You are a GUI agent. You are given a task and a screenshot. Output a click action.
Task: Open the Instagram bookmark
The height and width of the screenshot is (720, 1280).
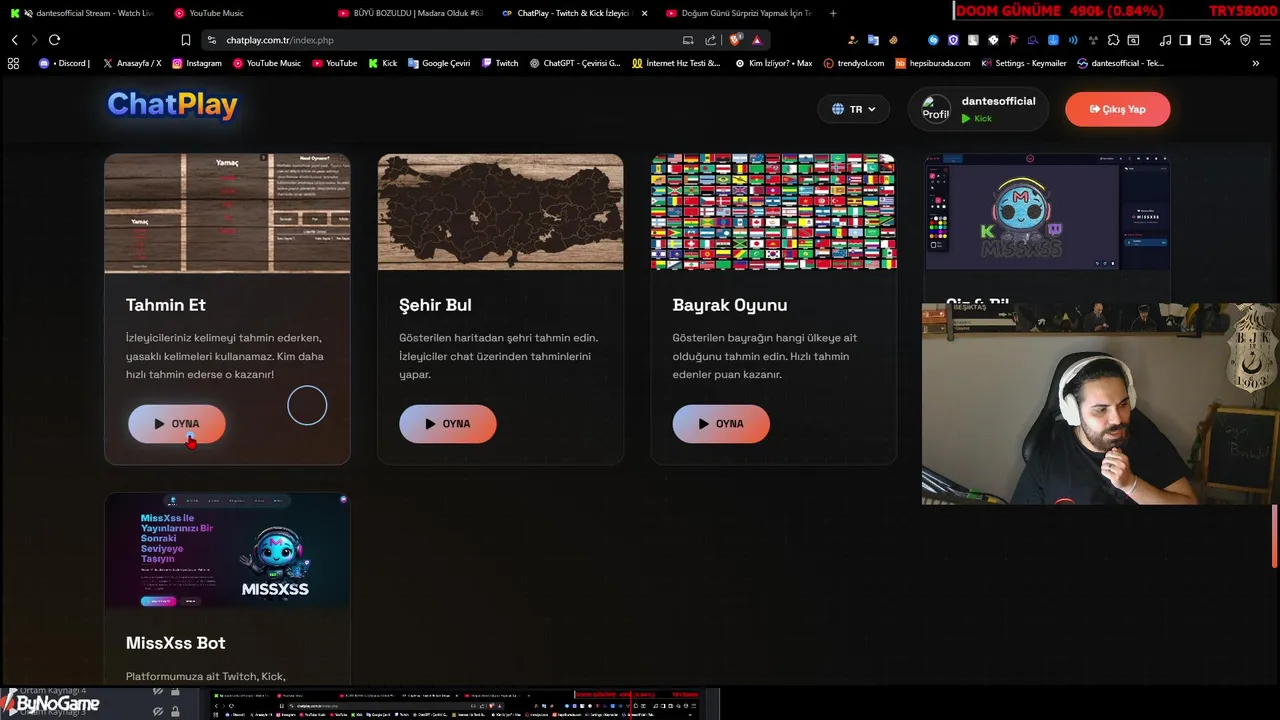pos(197,63)
